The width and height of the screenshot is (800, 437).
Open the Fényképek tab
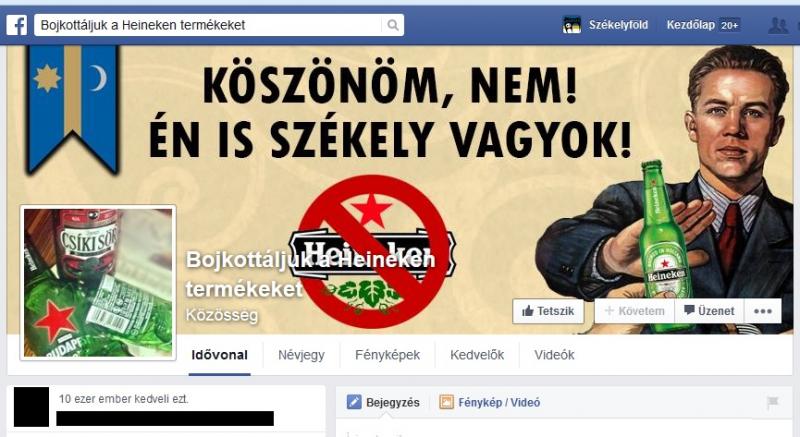pyautogui.click(x=387, y=355)
